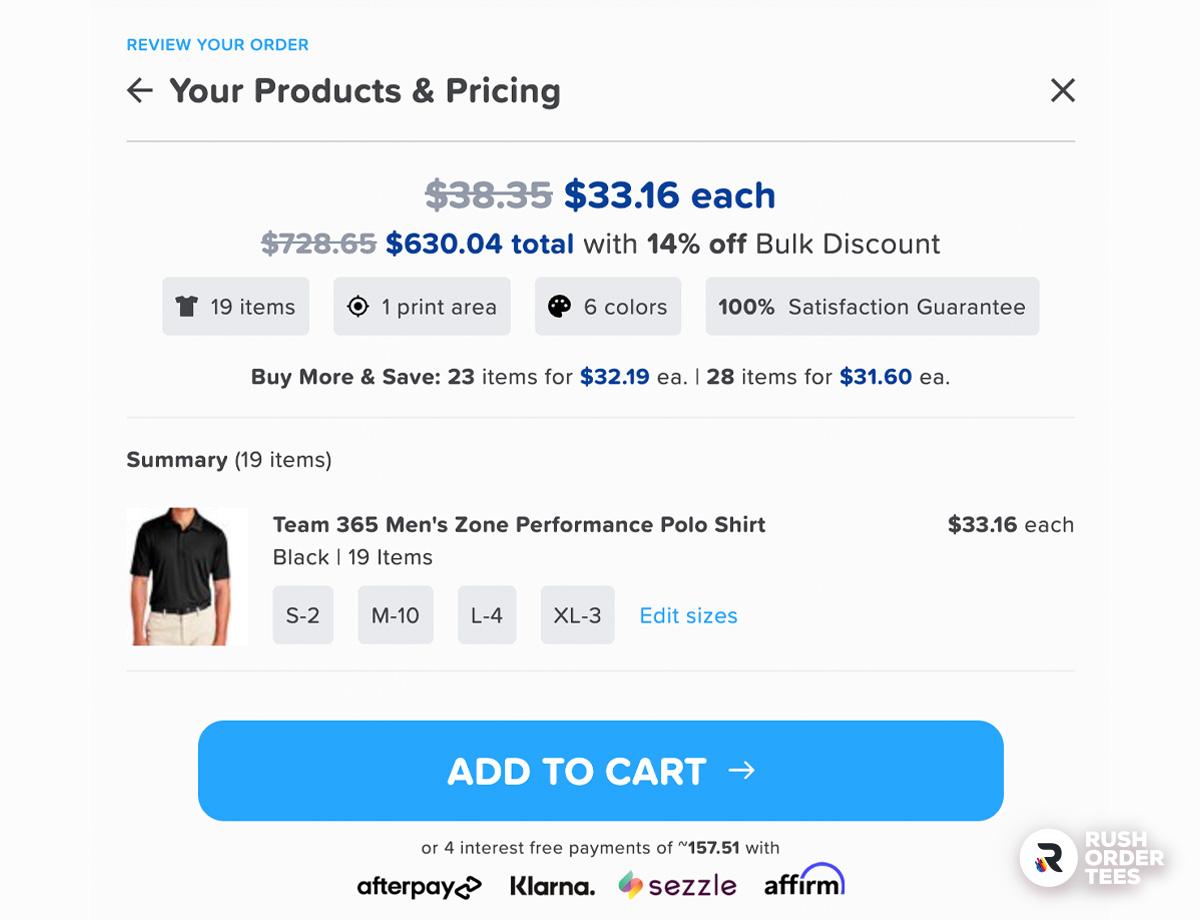
Task: Open the Edit sizes link
Action: coord(688,616)
